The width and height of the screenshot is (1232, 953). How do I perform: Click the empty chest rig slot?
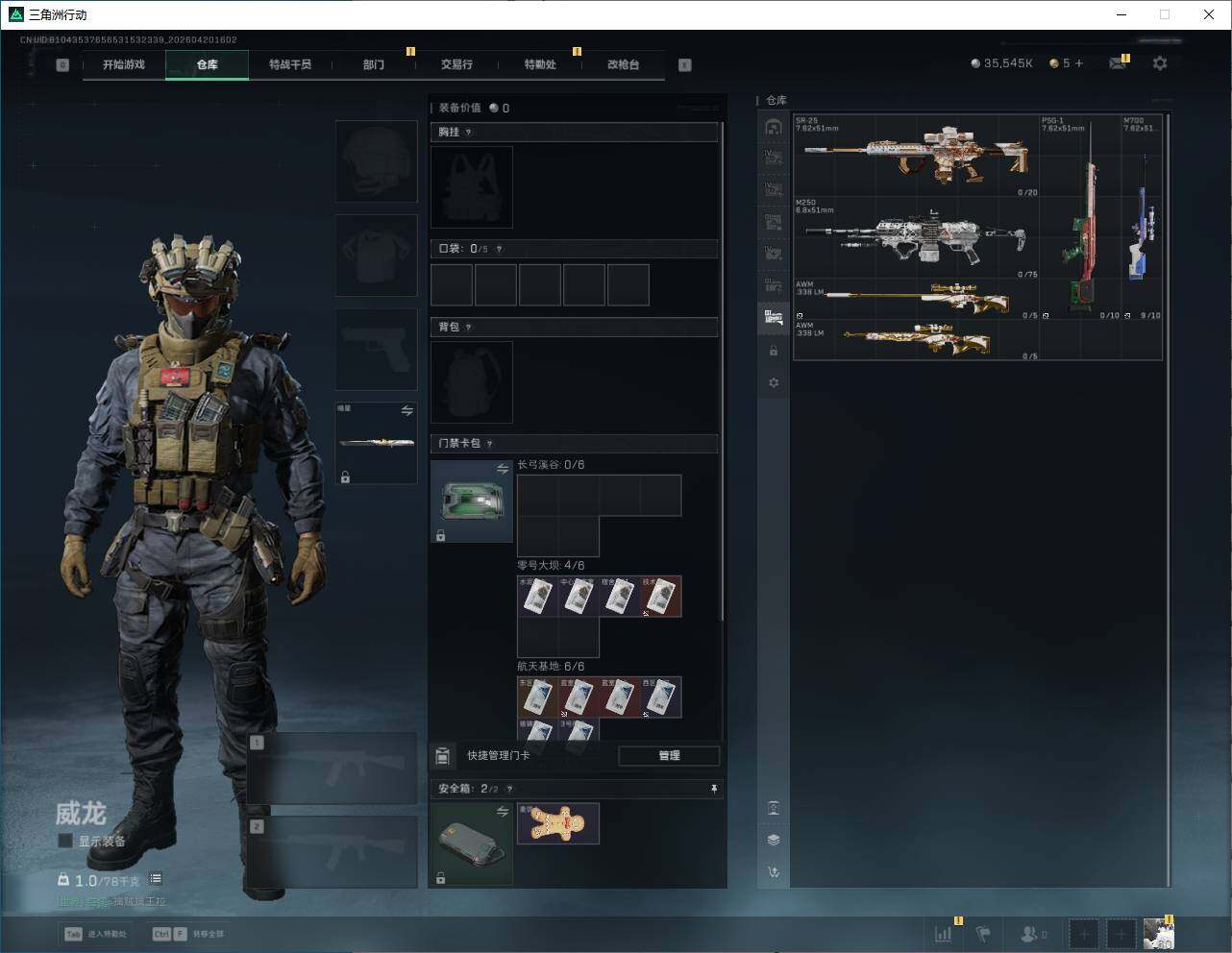tap(472, 187)
